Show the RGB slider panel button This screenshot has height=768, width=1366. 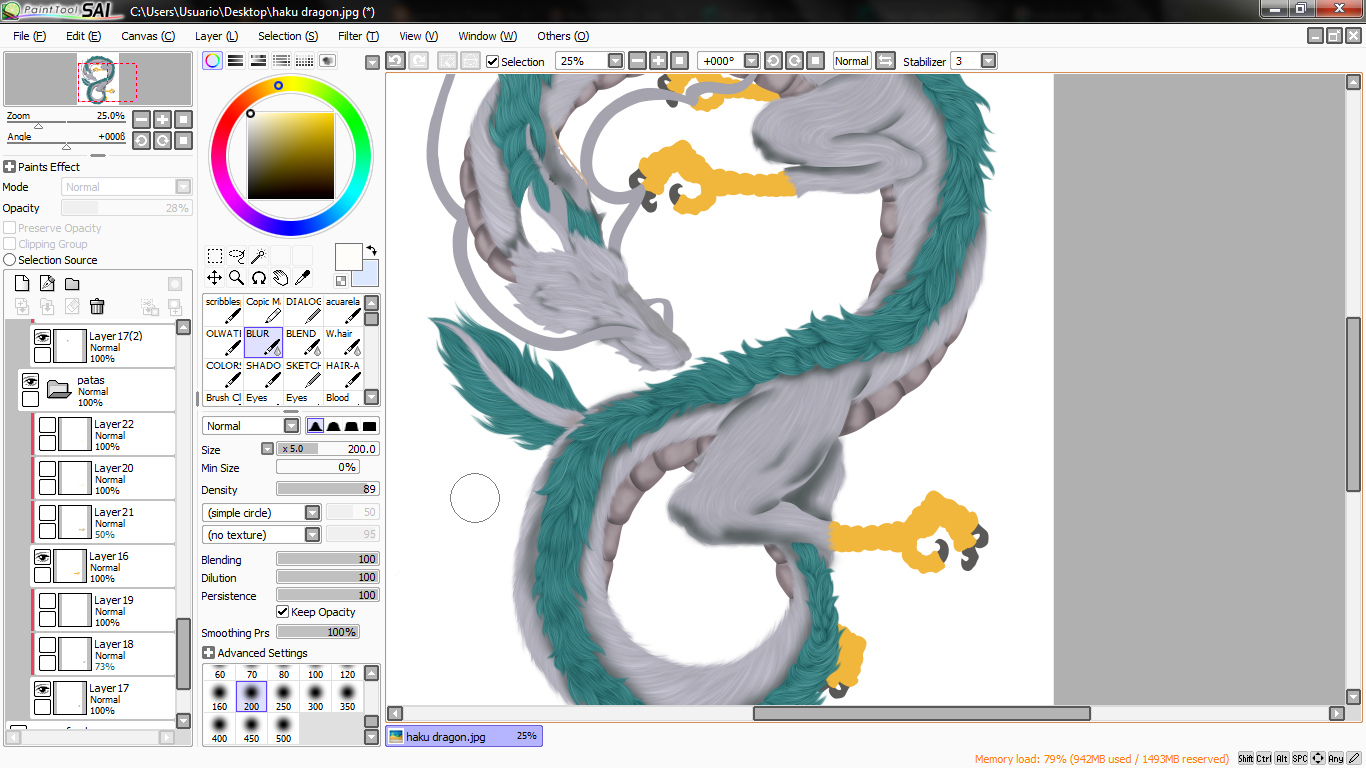point(235,61)
